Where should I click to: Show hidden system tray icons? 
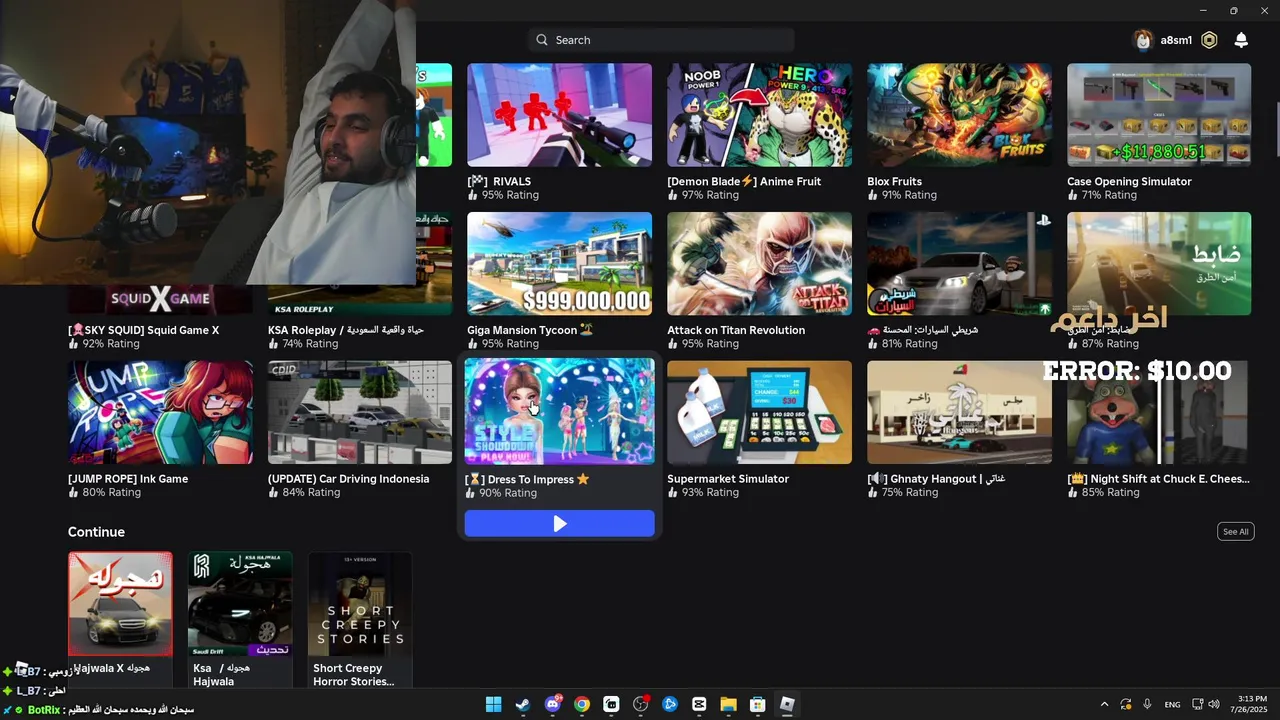[1104, 704]
